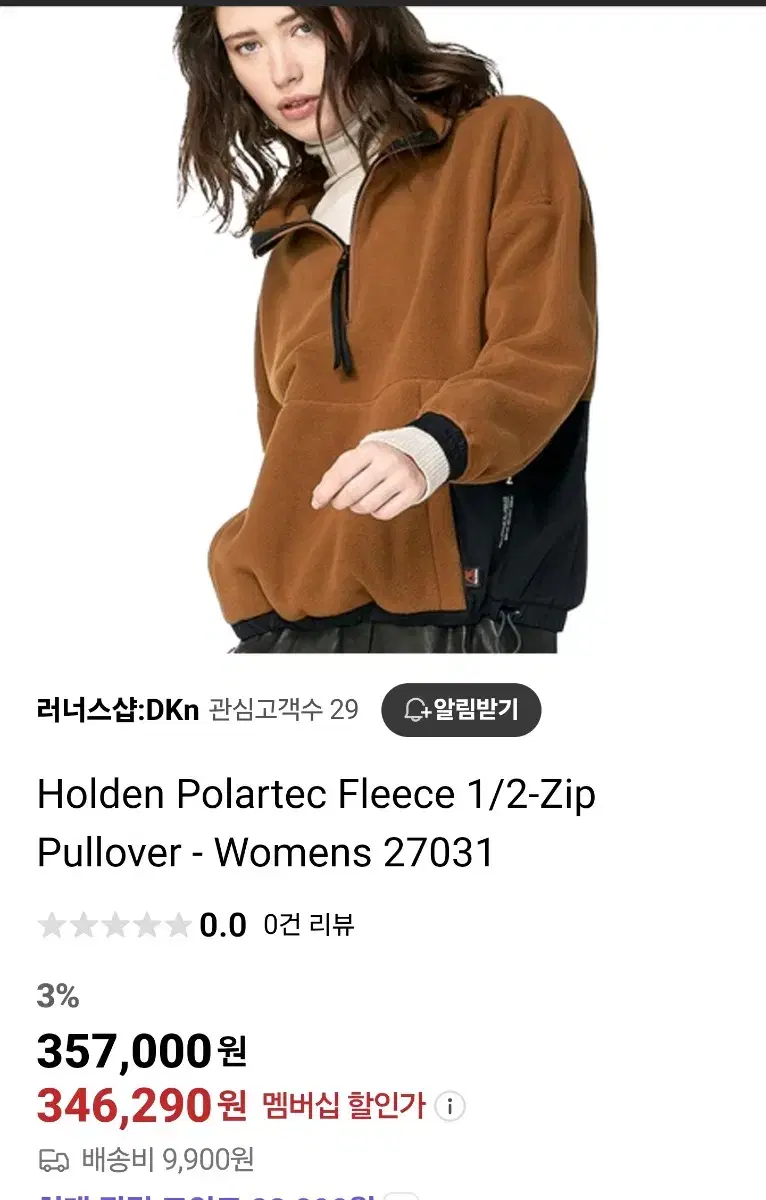Click the Holden Polartec Fleece product title
766x1200 pixels.
pyautogui.click(x=316, y=823)
